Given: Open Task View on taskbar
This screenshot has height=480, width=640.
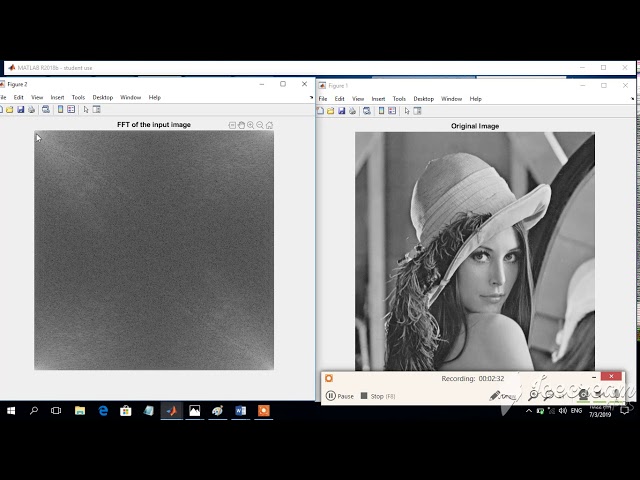Looking at the screenshot, I should pyautogui.click(x=56, y=411).
